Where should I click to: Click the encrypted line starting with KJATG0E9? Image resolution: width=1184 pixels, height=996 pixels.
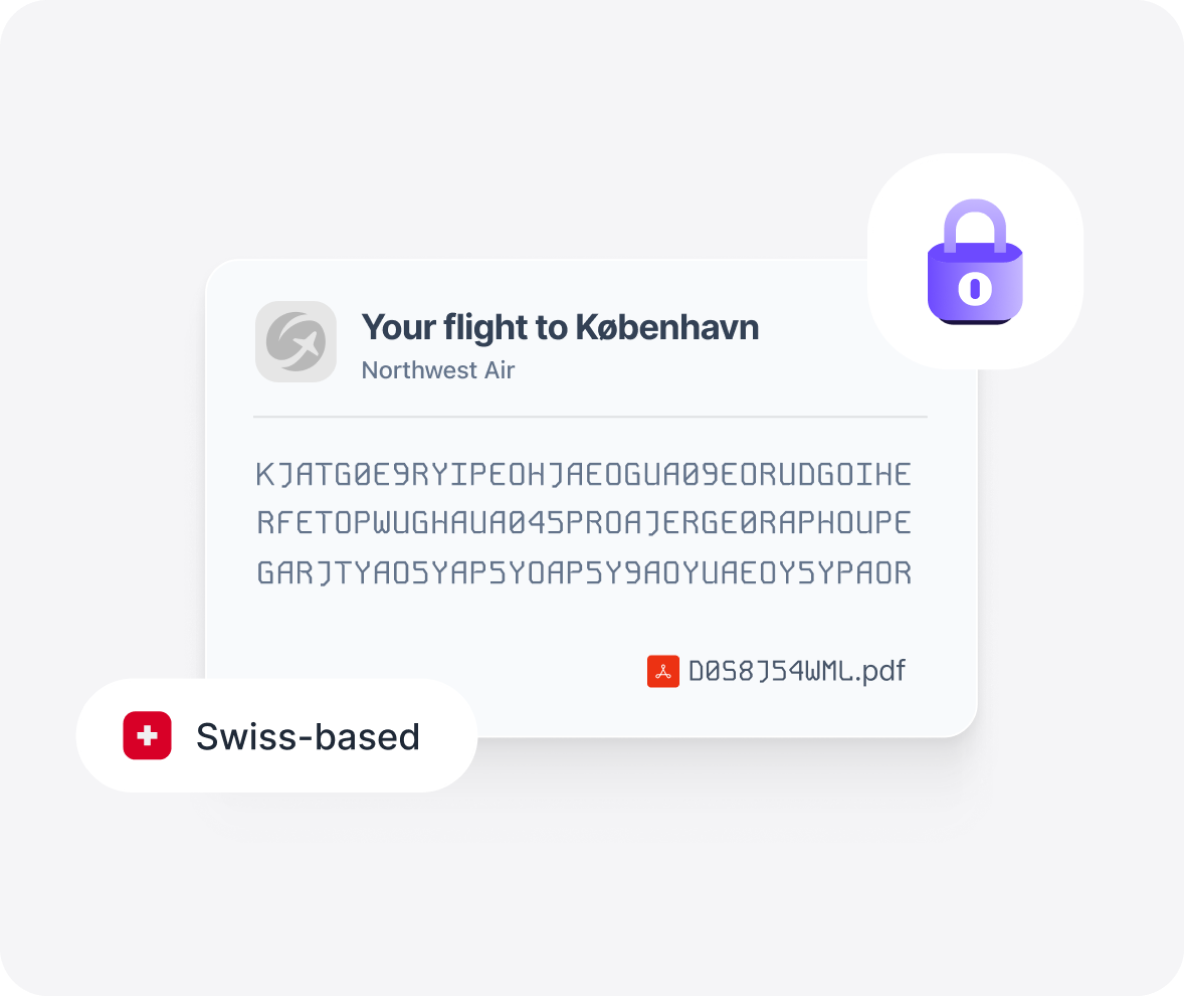point(584,474)
